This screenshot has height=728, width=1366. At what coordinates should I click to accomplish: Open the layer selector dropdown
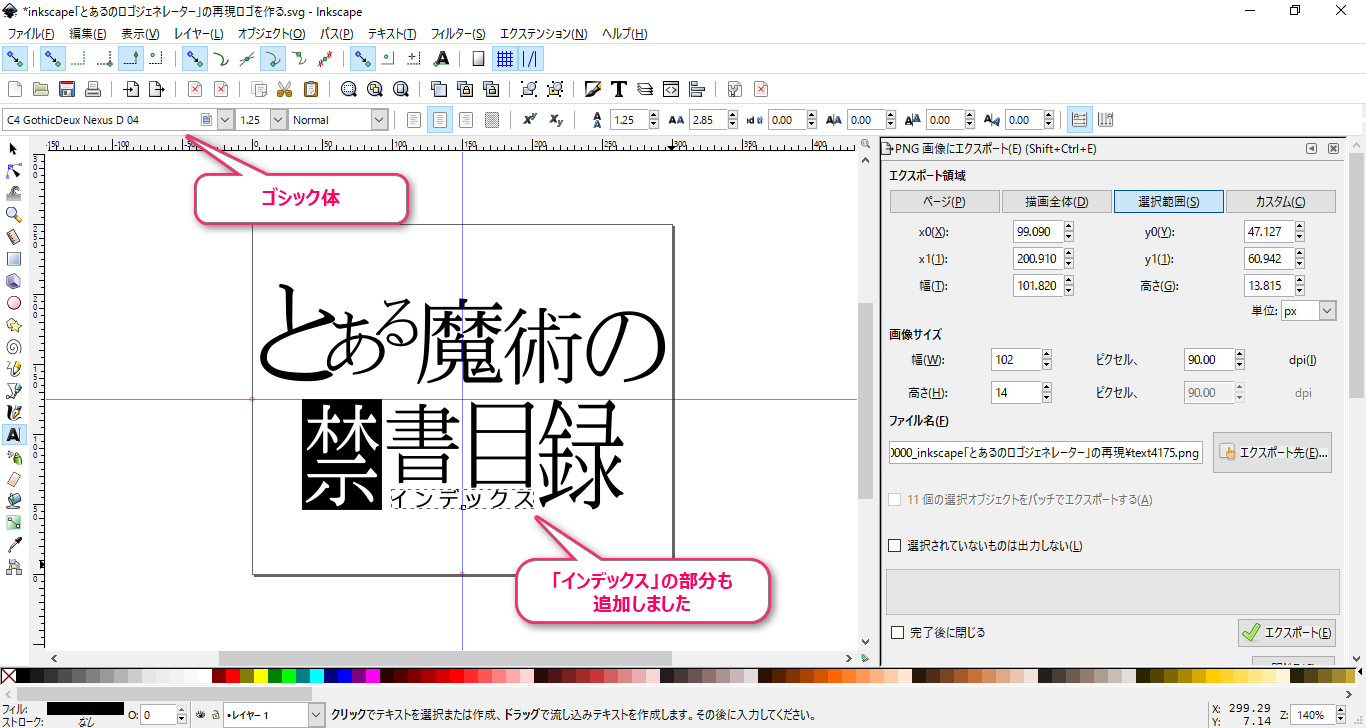[x=316, y=715]
